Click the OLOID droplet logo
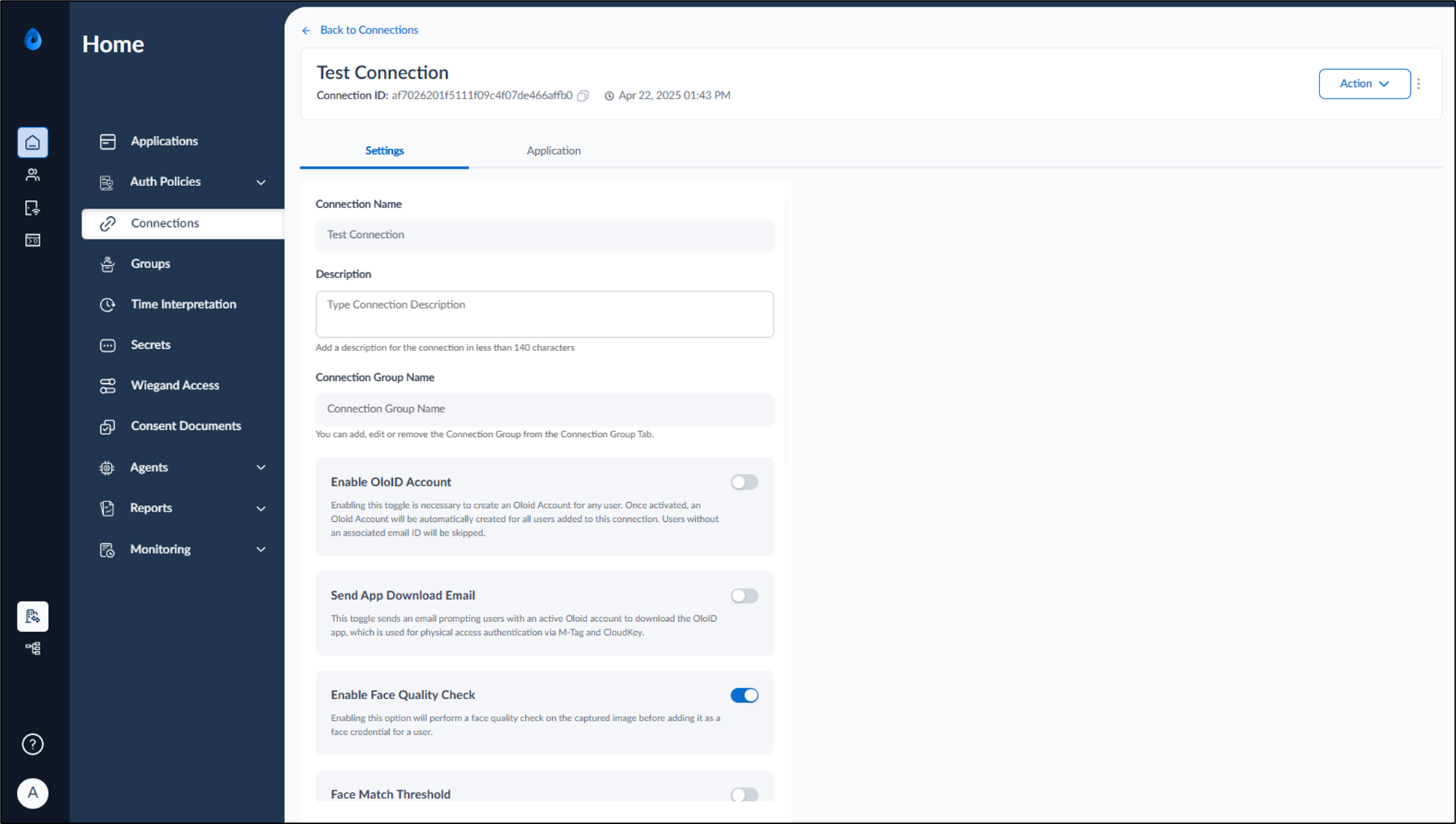This screenshot has width=1456, height=824. [x=33, y=39]
